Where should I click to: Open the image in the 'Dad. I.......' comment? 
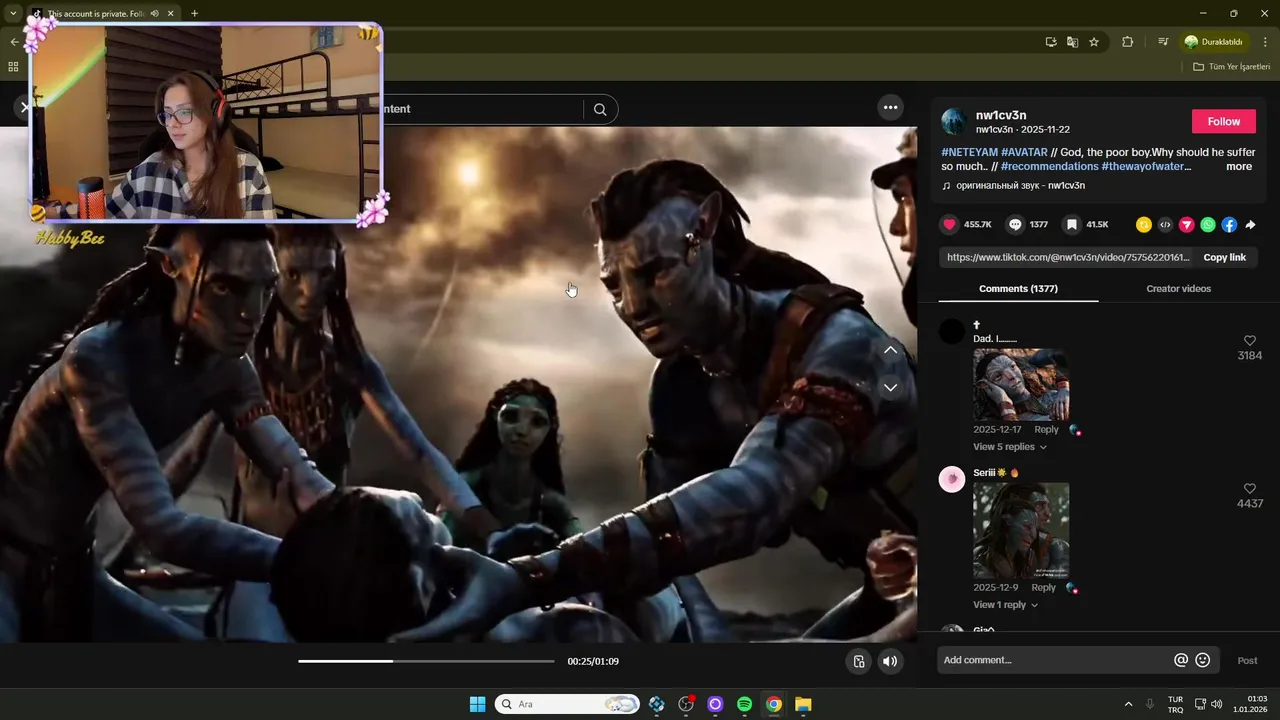point(1021,384)
